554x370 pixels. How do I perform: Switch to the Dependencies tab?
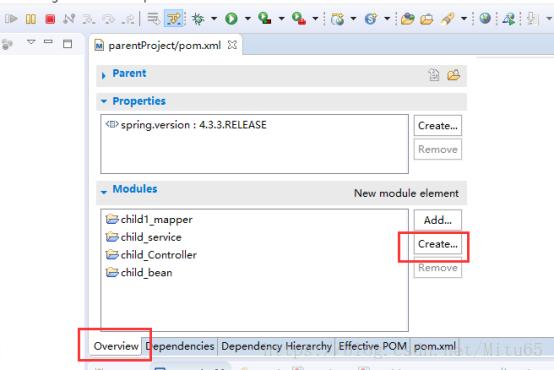pyautogui.click(x=180, y=346)
